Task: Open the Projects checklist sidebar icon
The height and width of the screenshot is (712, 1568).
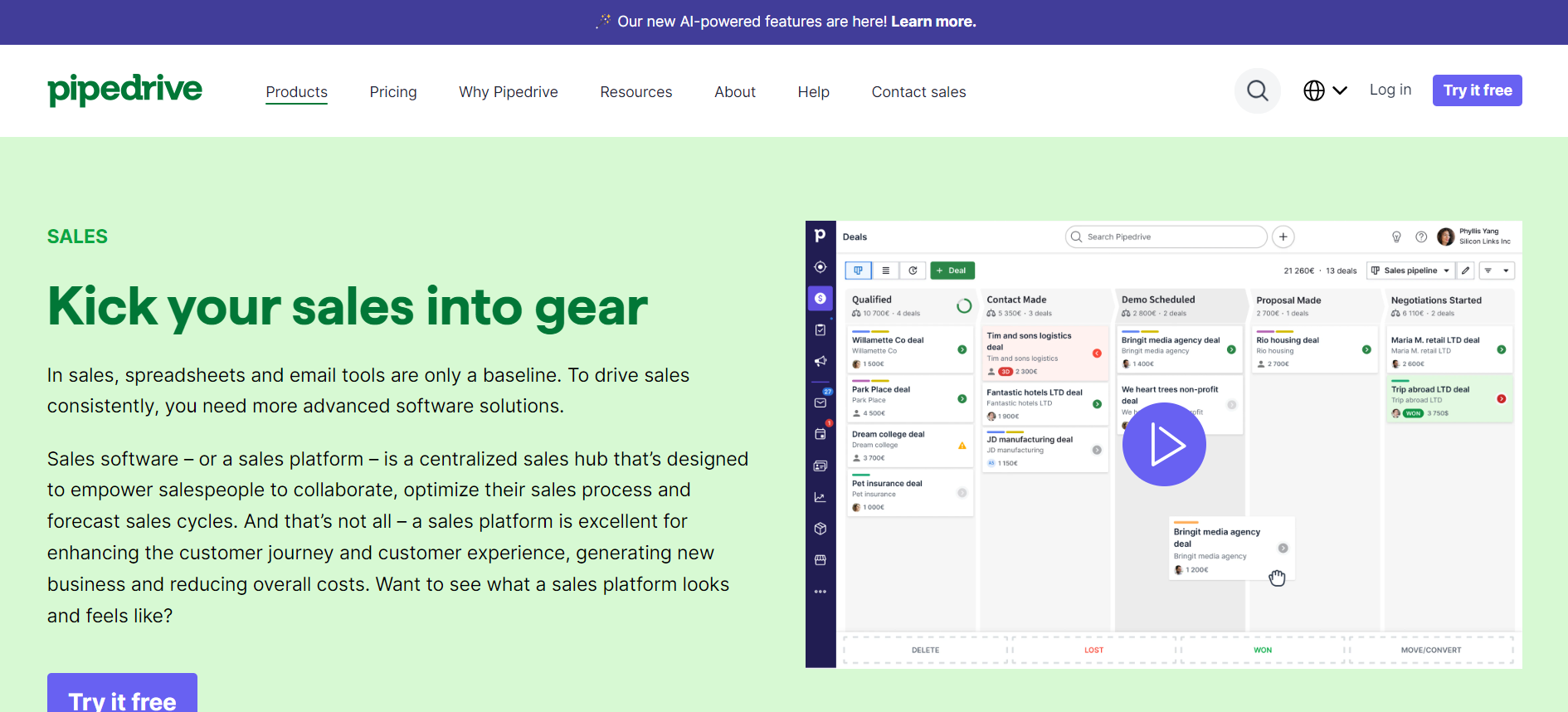Action: coord(820,329)
